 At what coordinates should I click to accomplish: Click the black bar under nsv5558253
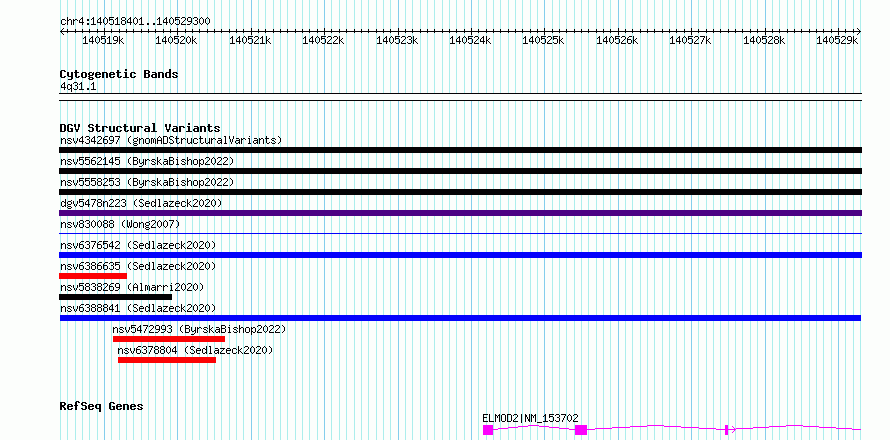pyautogui.click(x=460, y=192)
